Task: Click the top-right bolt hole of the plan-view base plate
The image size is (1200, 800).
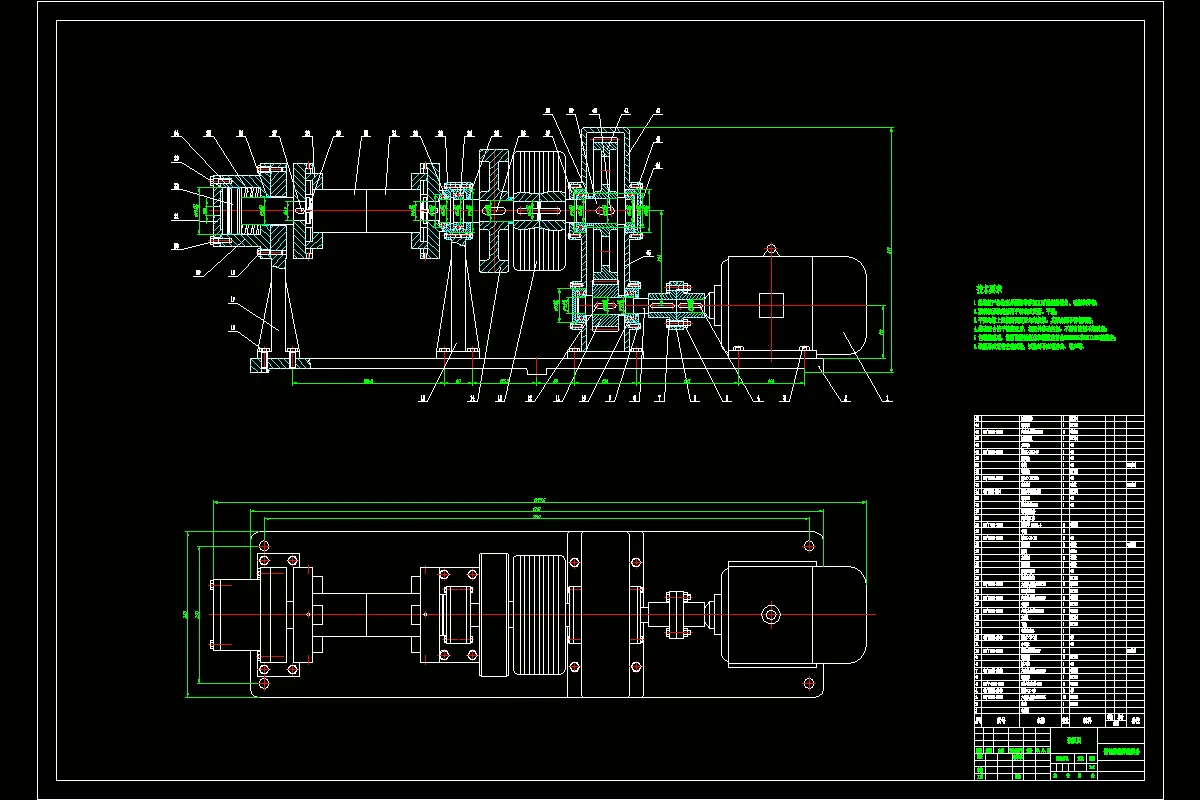Action: point(808,546)
